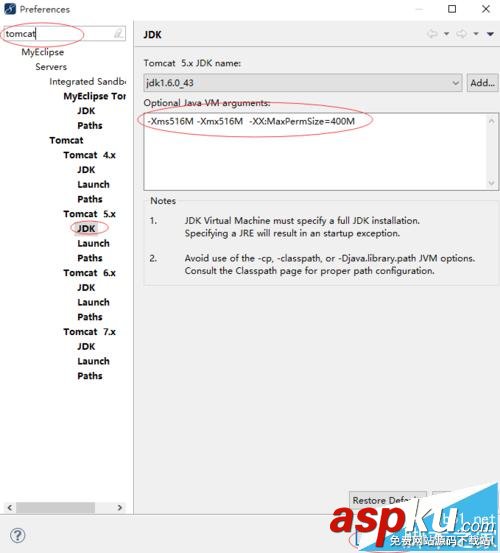The height and width of the screenshot is (553, 500).
Task: Click the back navigation arrow icon
Action: (x=432, y=34)
